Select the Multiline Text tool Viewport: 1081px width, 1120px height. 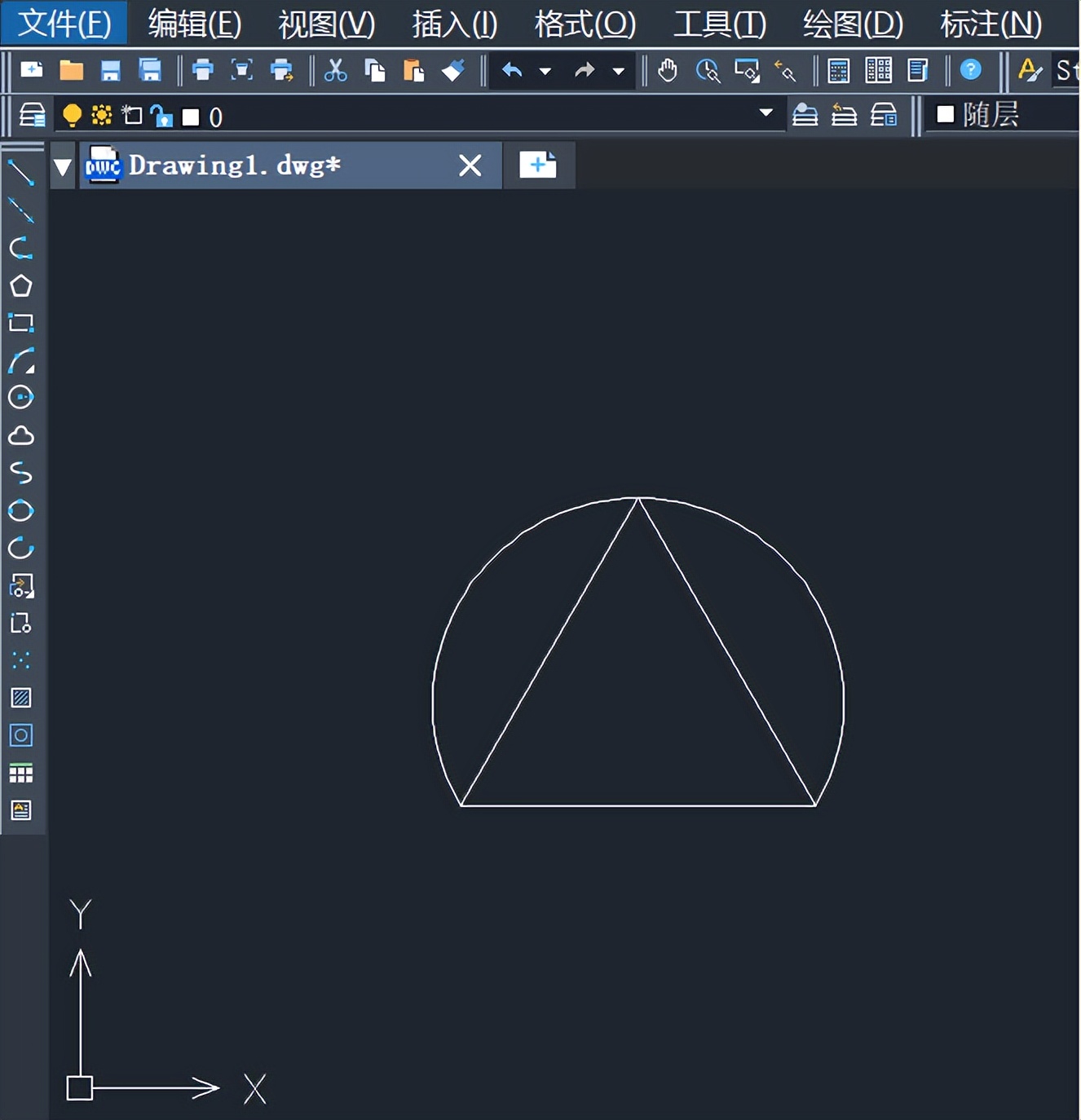coord(22,809)
